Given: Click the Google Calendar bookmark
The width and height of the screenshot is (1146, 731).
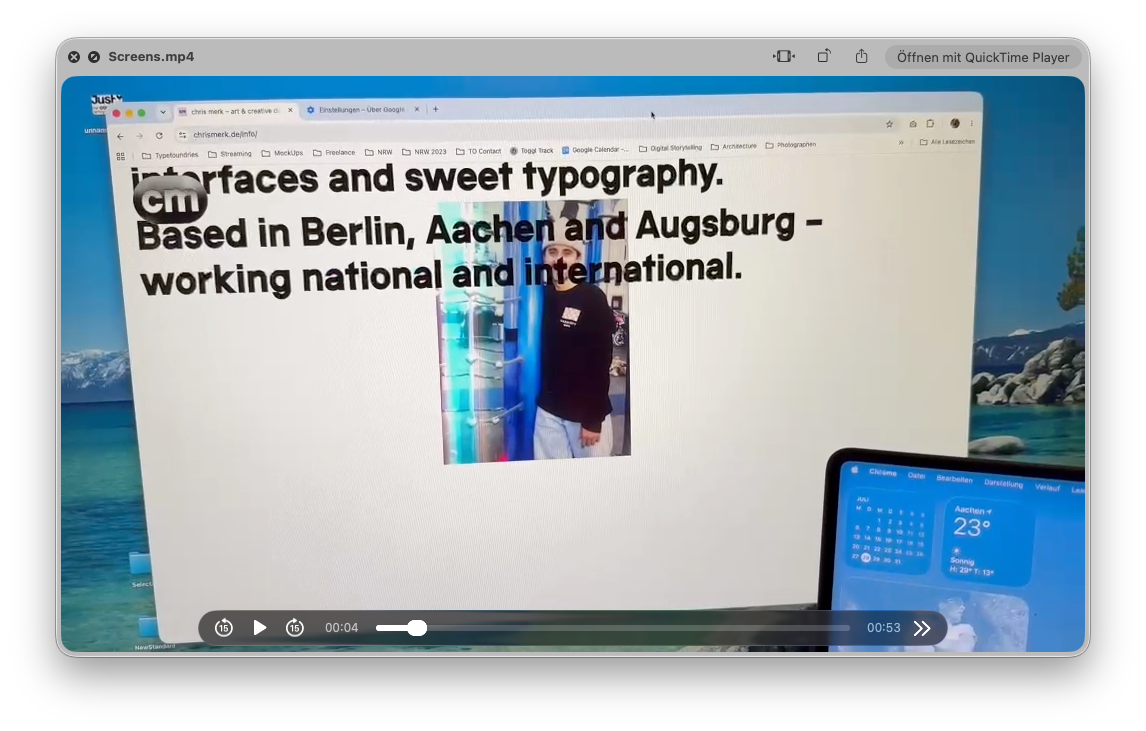Looking at the screenshot, I should tap(595, 150).
